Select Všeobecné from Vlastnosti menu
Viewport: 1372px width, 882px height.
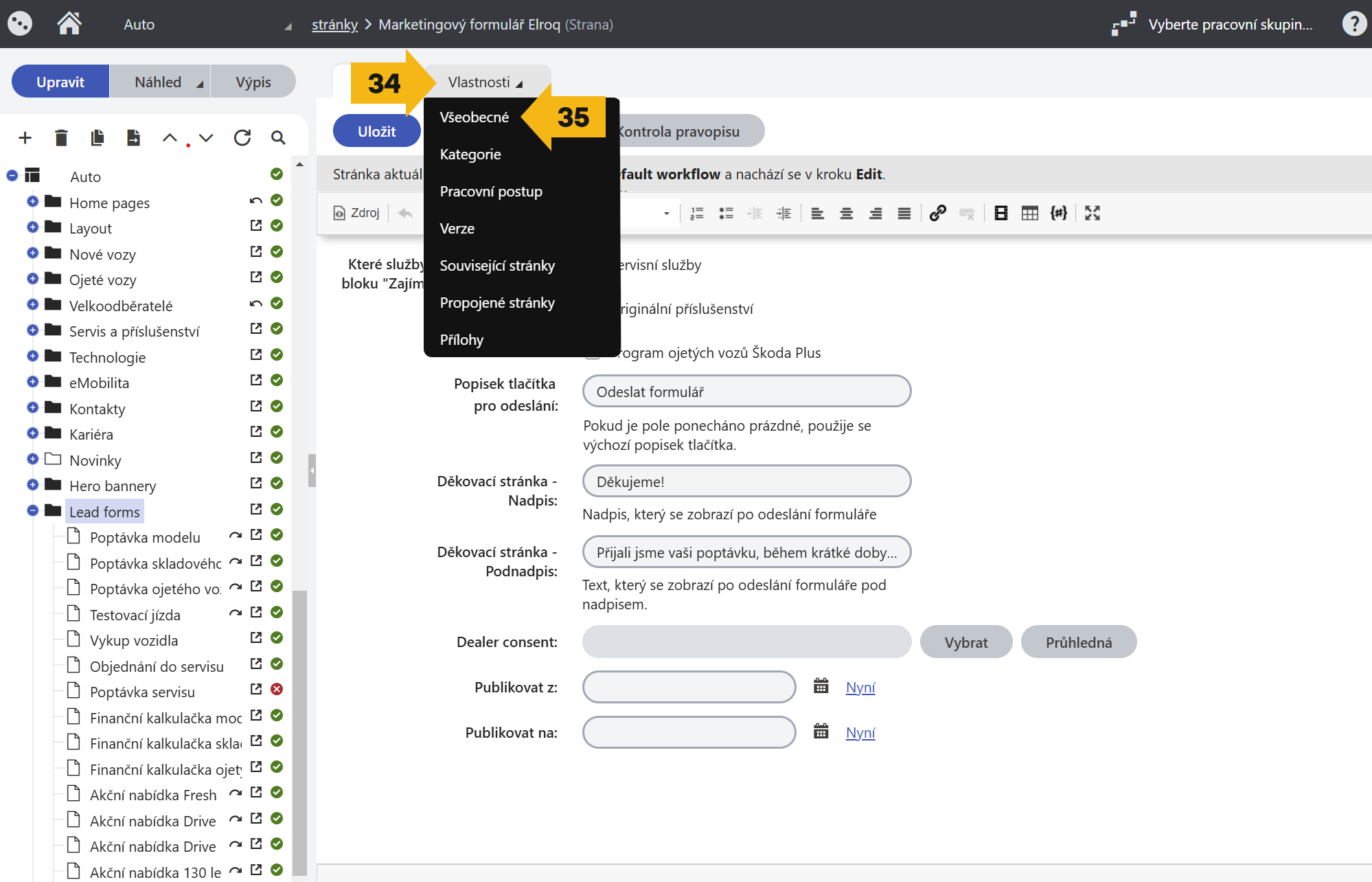tap(475, 117)
